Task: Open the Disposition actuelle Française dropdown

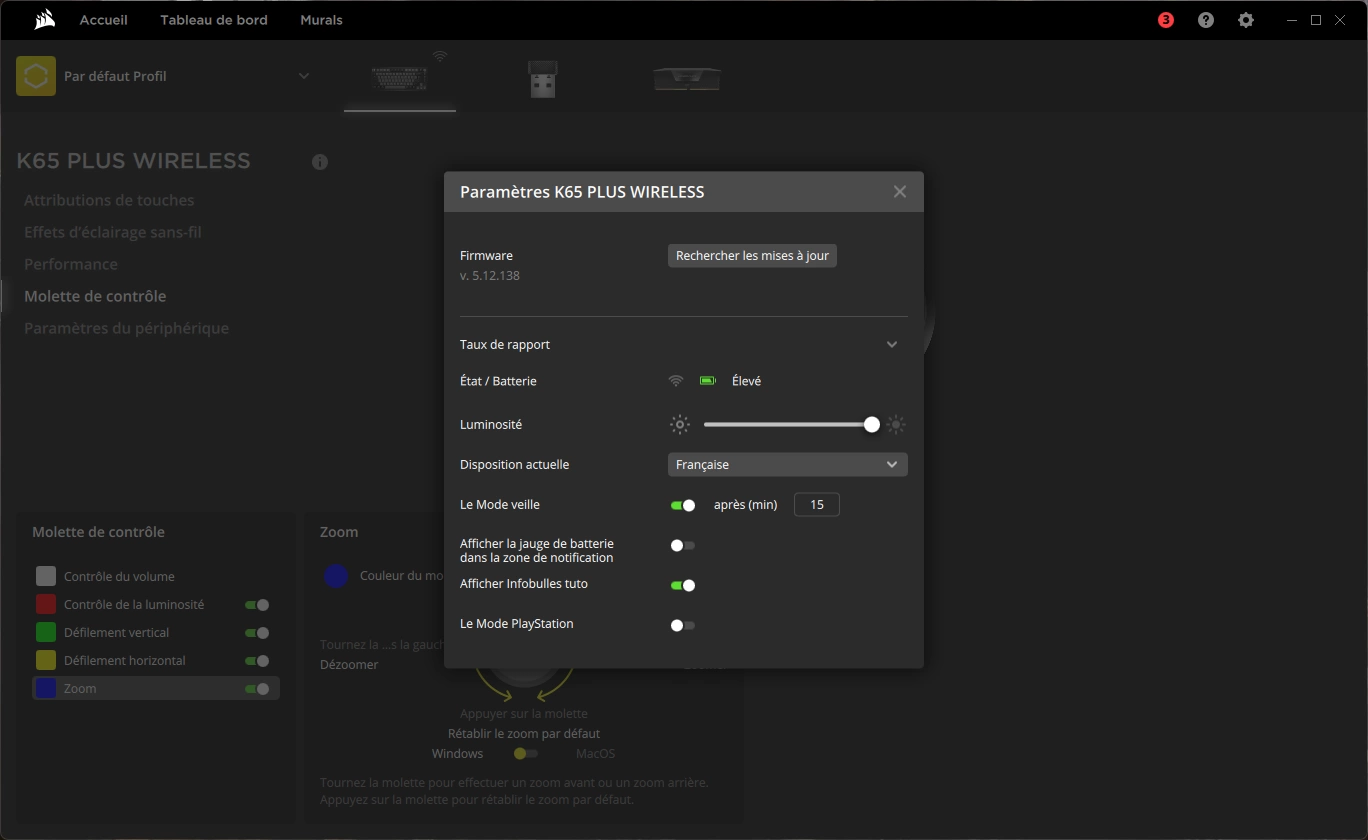Action: point(788,465)
